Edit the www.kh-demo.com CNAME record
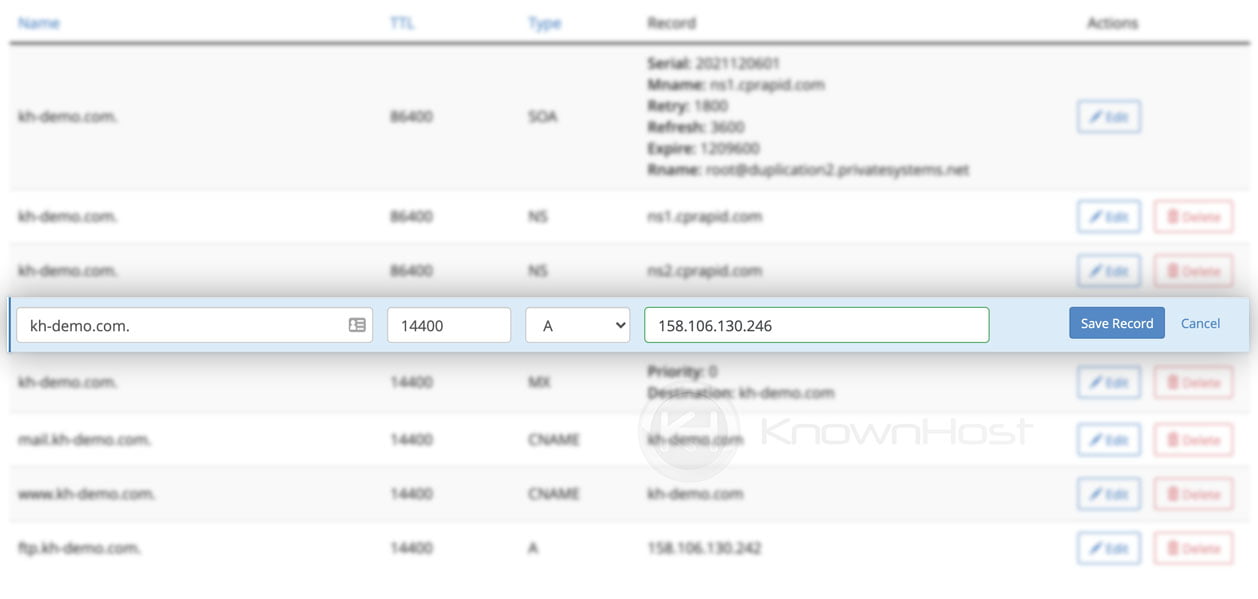The height and width of the screenshot is (599, 1258). [x=1108, y=493]
